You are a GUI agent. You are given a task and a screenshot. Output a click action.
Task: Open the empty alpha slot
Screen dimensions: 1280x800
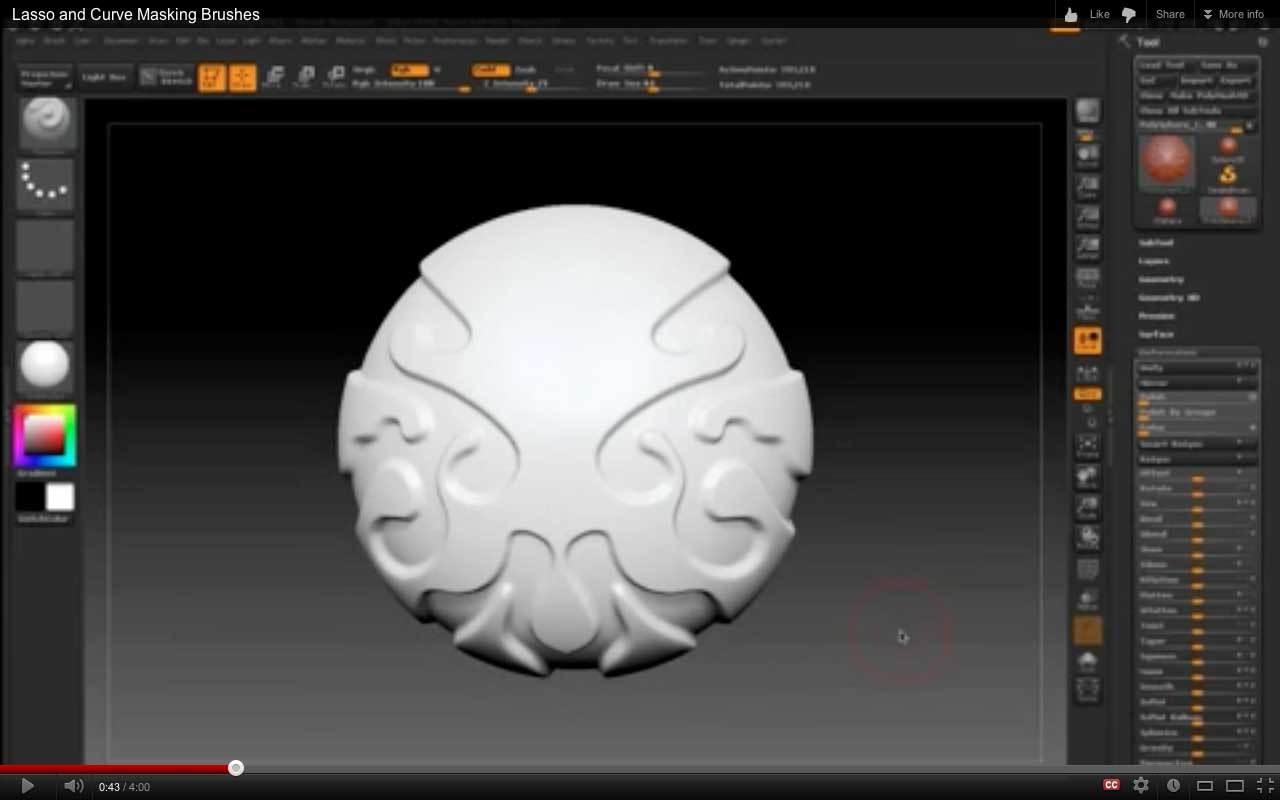[x=45, y=245]
